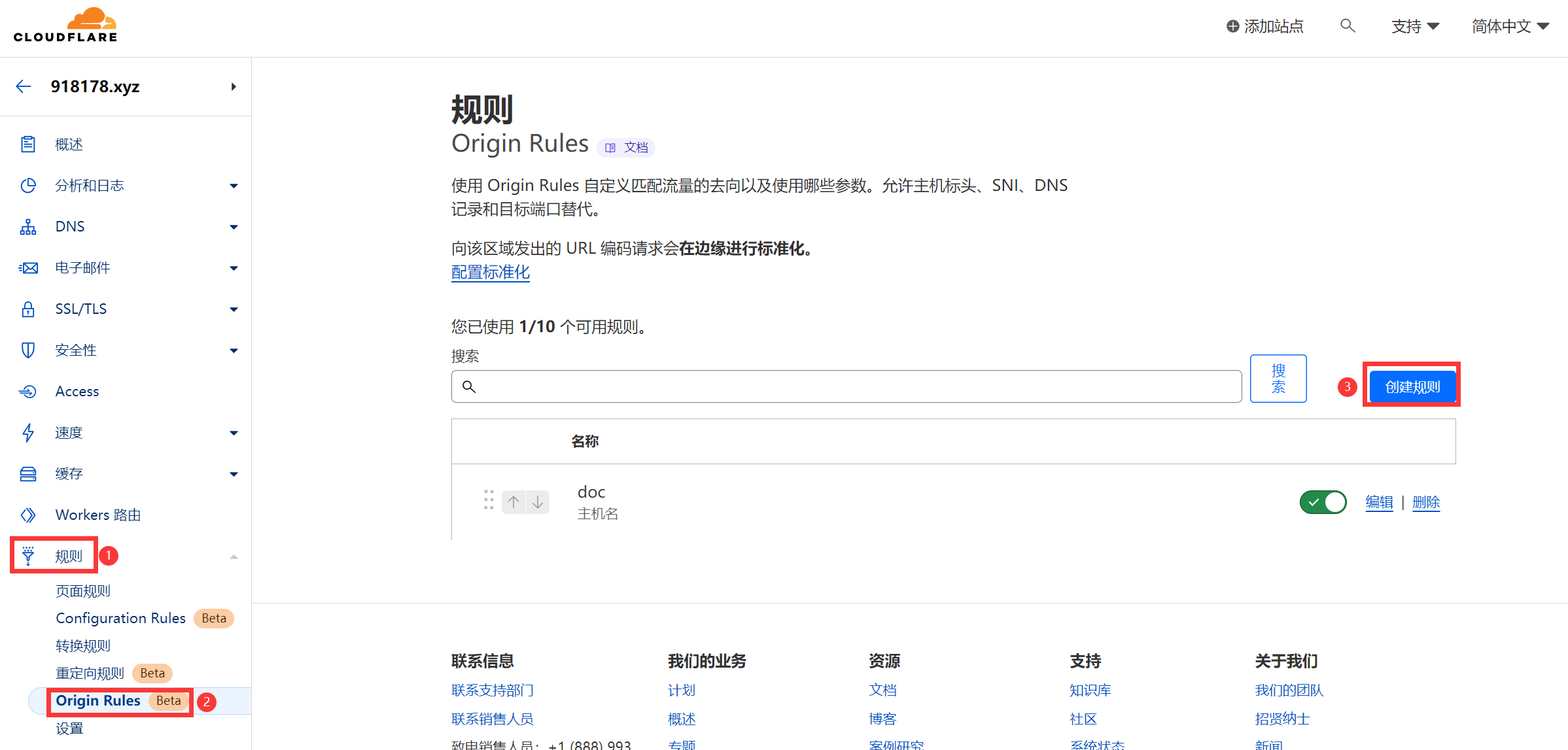
Task: Move doc rule up with the arrow
Action: (514, 502)
